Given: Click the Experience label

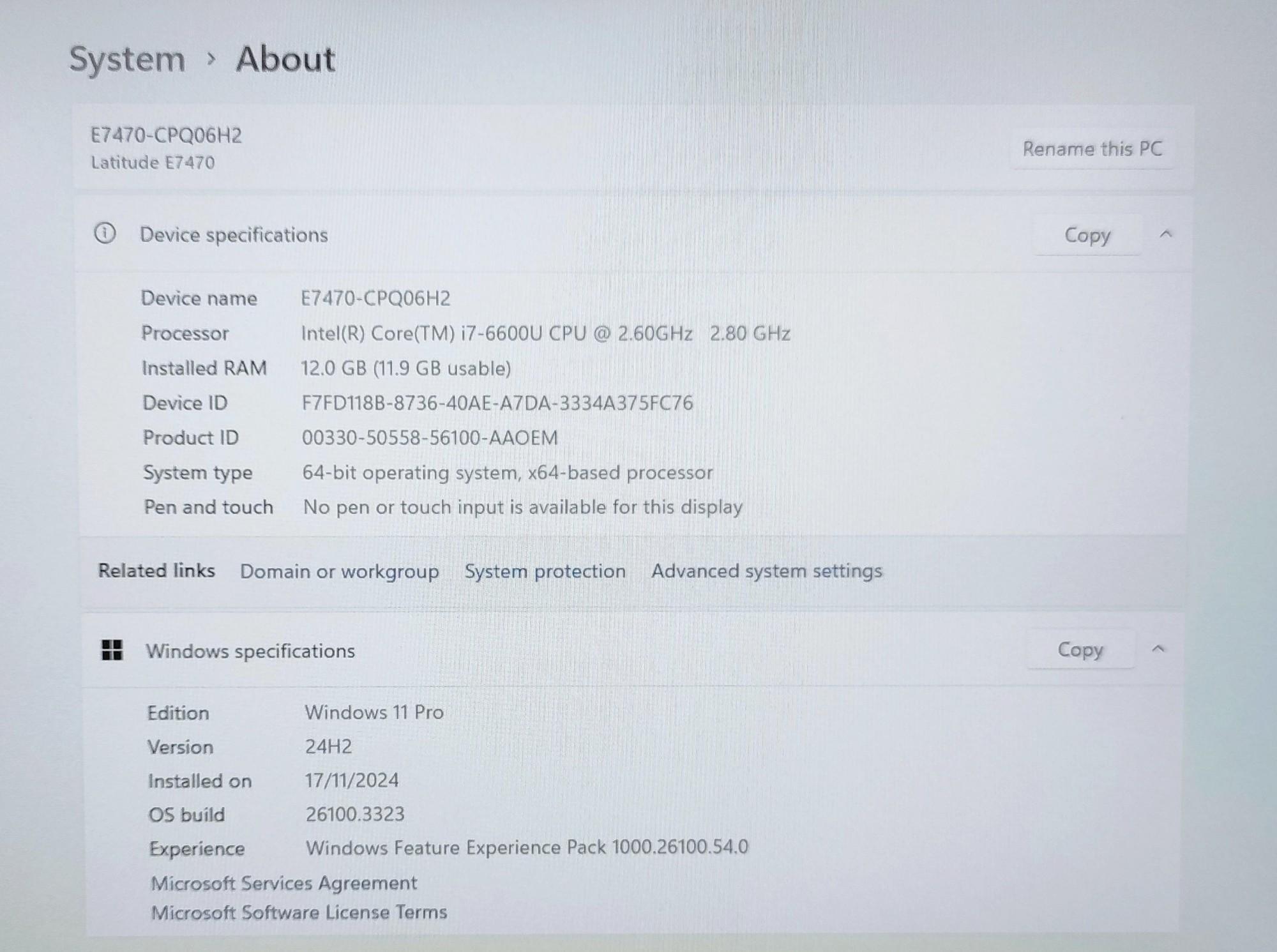Looking at the screenshot, I should pyautogui.click(x=197, y=849).
